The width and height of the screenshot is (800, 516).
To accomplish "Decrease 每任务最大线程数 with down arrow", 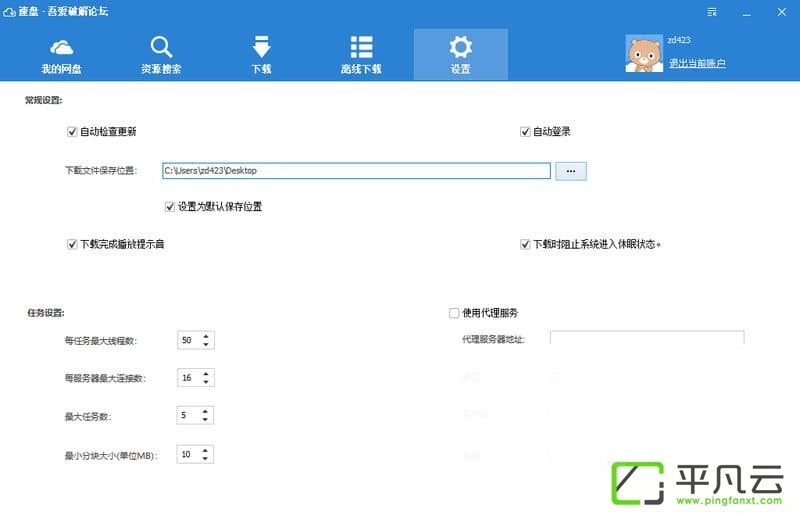I will (206, 345).
